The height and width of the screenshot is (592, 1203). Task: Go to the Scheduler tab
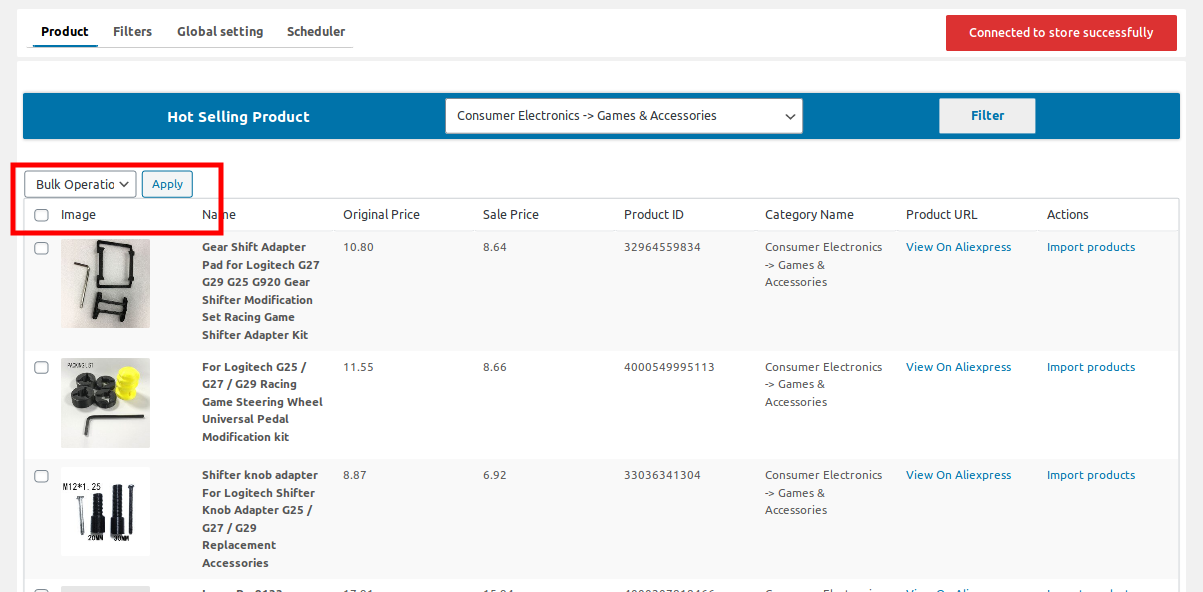pyautogui.click(x=316, y=32)
